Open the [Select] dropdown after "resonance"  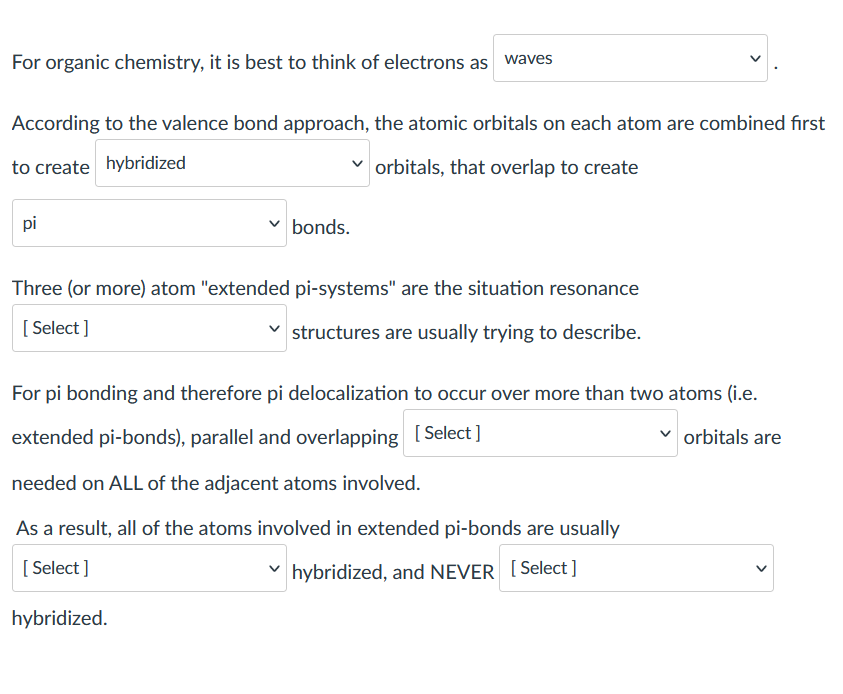148,328
